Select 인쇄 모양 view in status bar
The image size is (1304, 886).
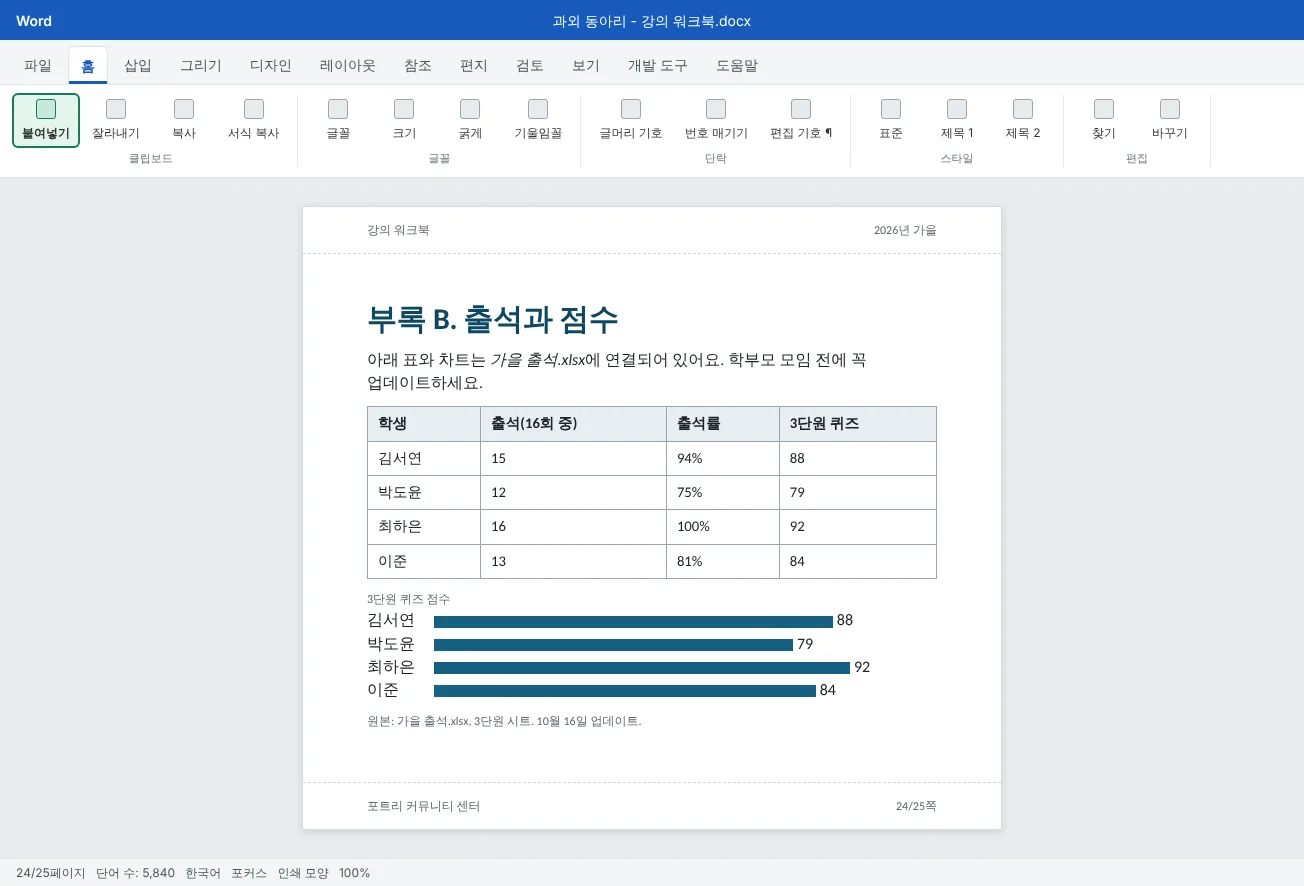point(303,873)
